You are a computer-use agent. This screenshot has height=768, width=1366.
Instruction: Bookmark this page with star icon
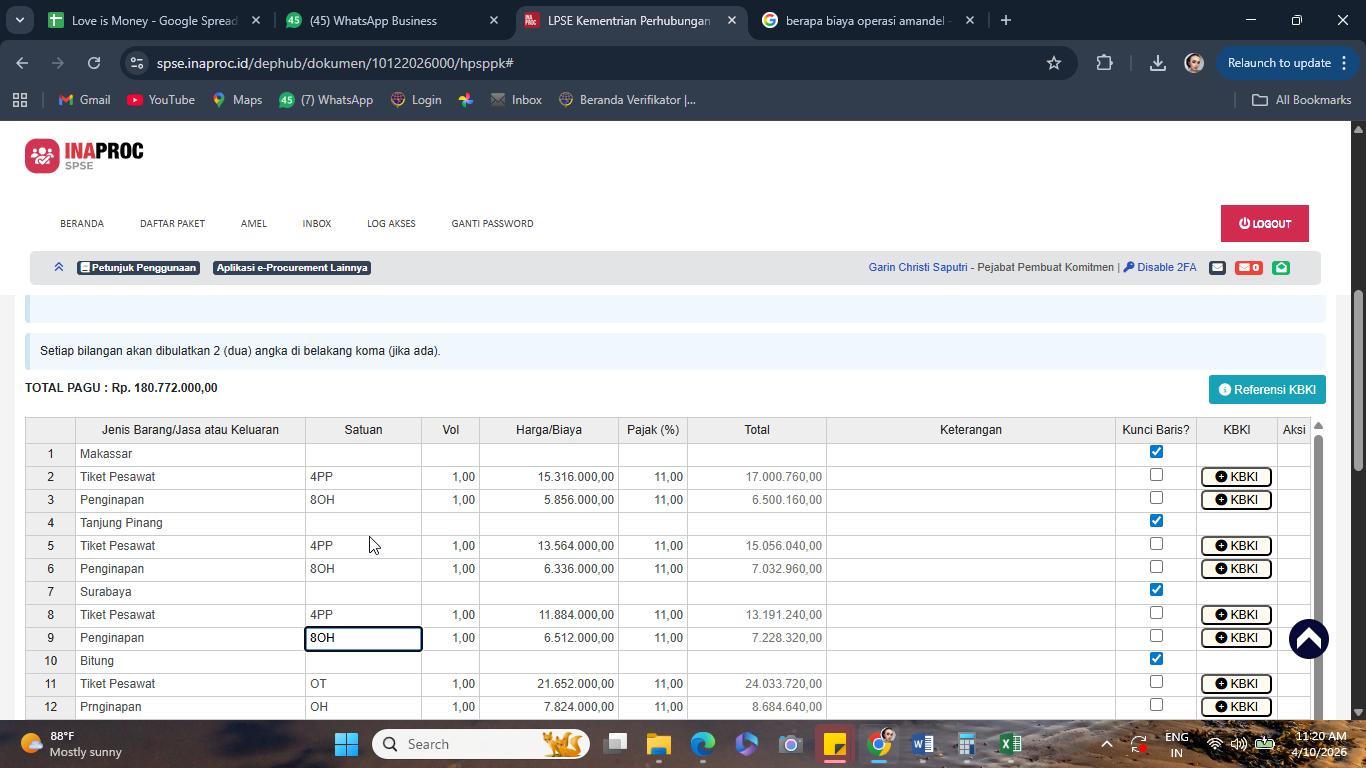(x=1053, y=63)
